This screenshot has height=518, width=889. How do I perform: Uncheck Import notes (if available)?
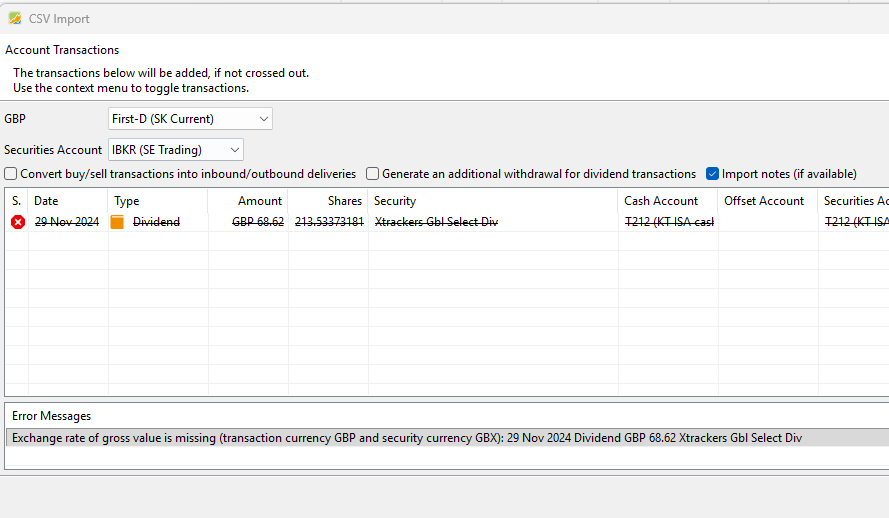pos(712,174)
